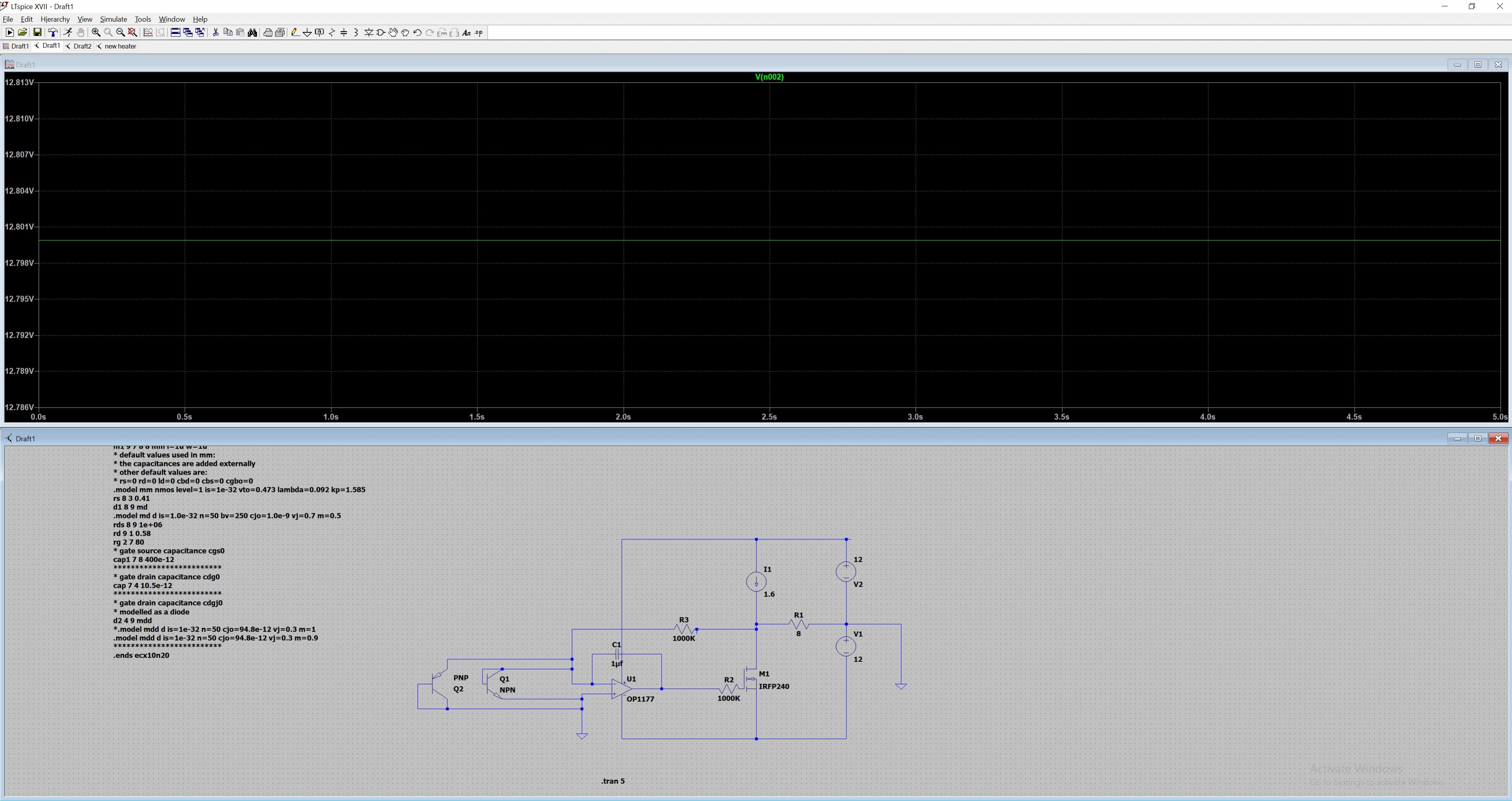Screen dimensions: 1512x801
Task: Click the Copy toolbar icon
Action: [x=228, y=33]
